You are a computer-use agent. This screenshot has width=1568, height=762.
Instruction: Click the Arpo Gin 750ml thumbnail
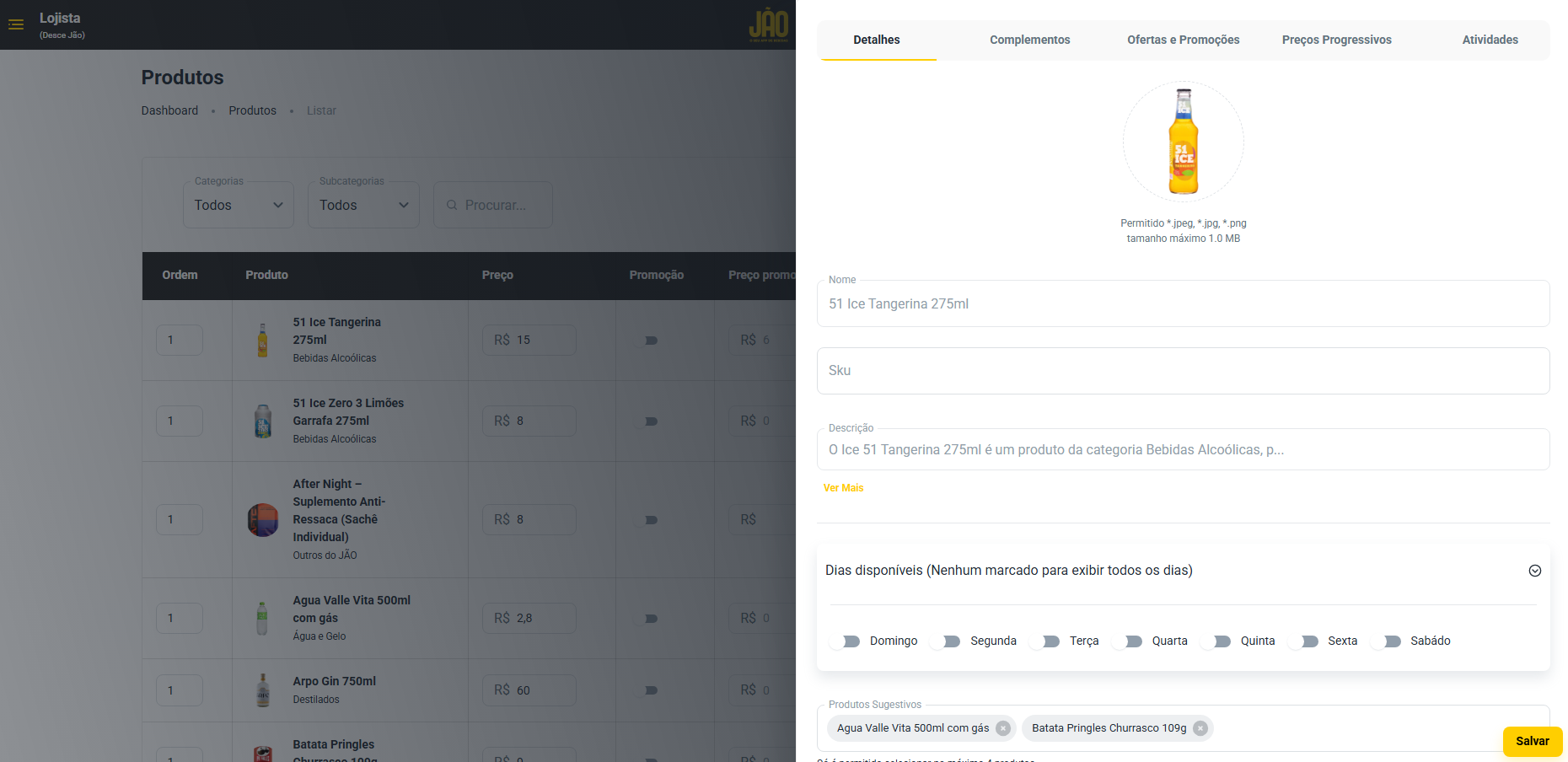pyautogui.click(x=263, y=690)
